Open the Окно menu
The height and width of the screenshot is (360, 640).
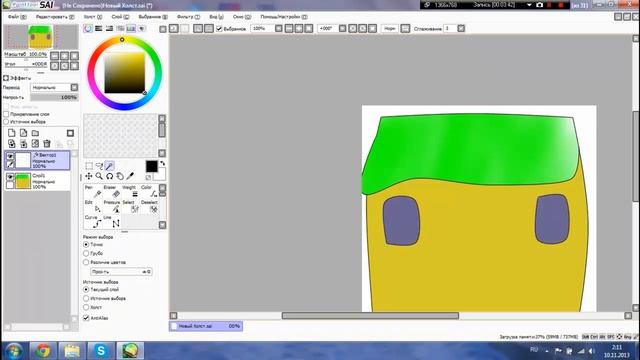[242, 17]
